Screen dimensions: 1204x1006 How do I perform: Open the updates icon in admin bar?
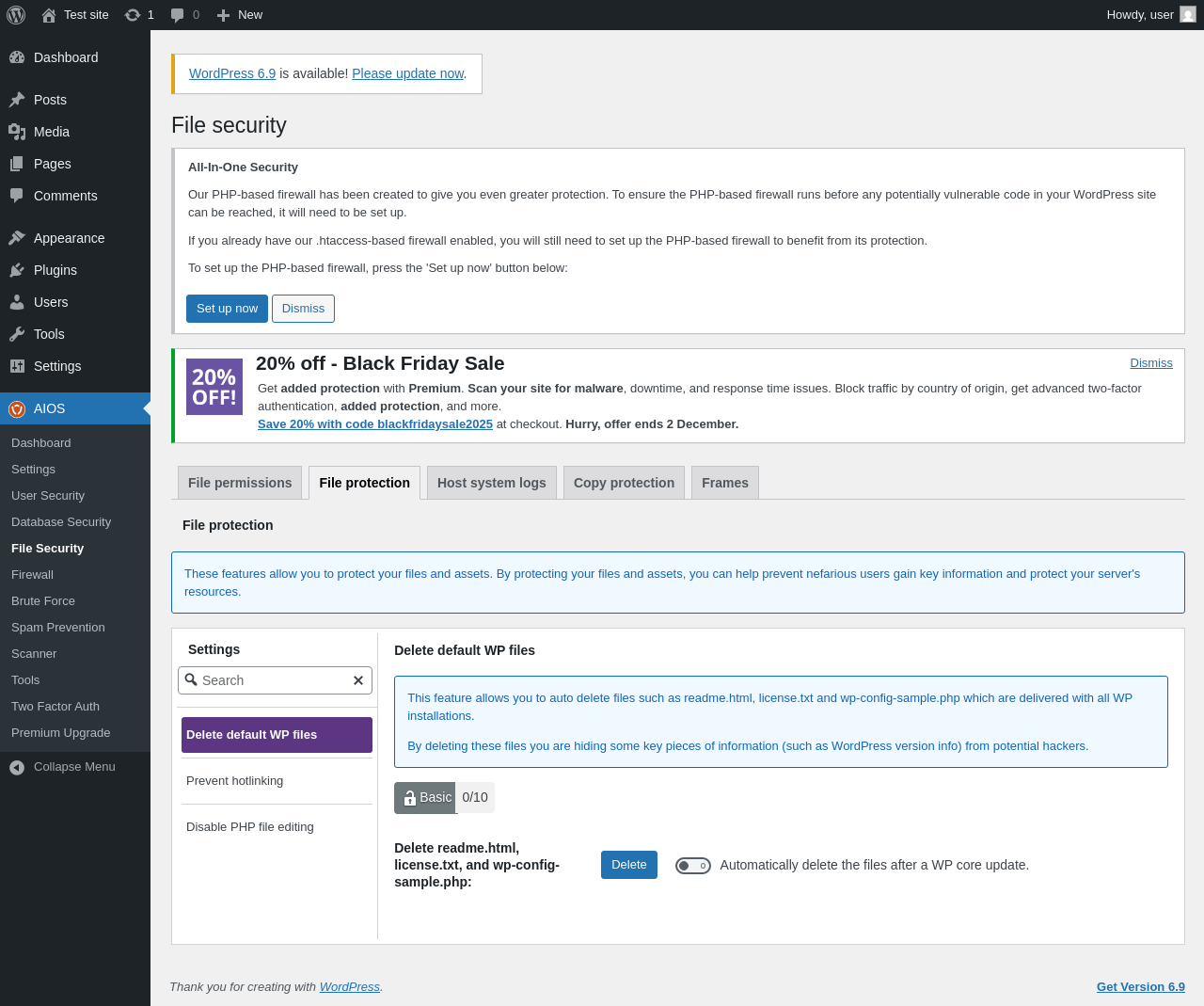click(133, 15)
